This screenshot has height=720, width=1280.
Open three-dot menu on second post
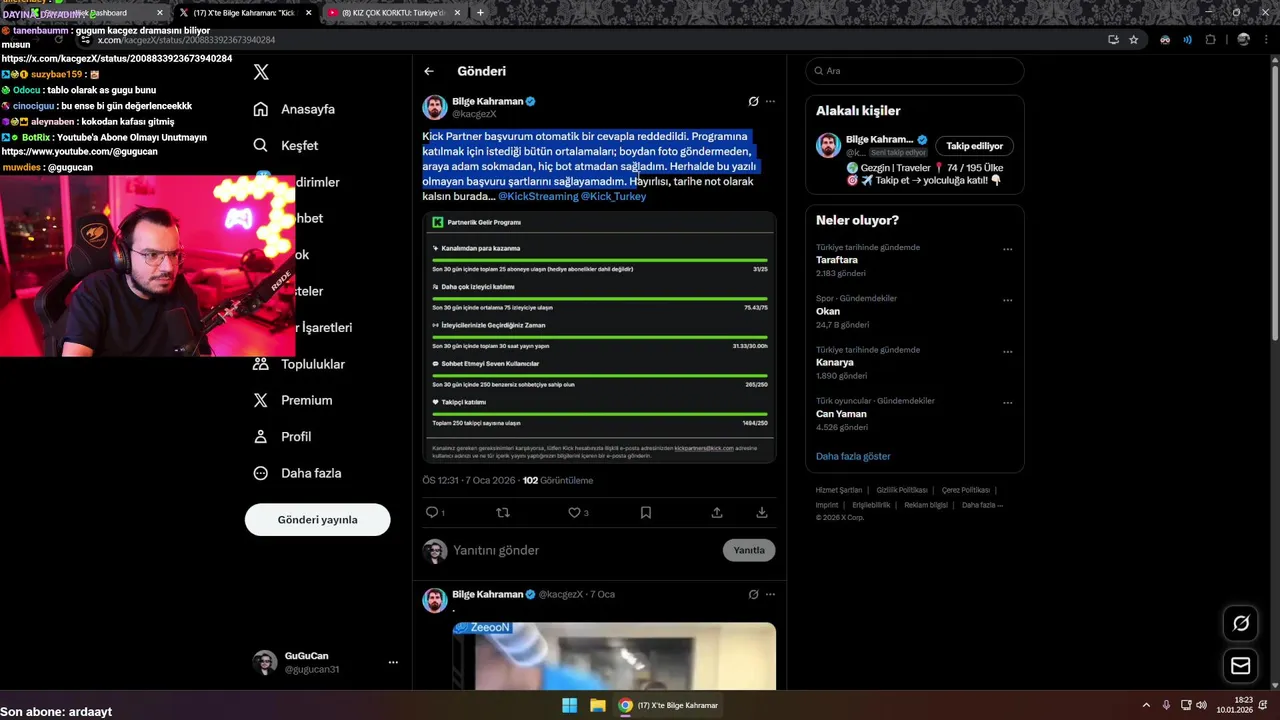(770, 594)
